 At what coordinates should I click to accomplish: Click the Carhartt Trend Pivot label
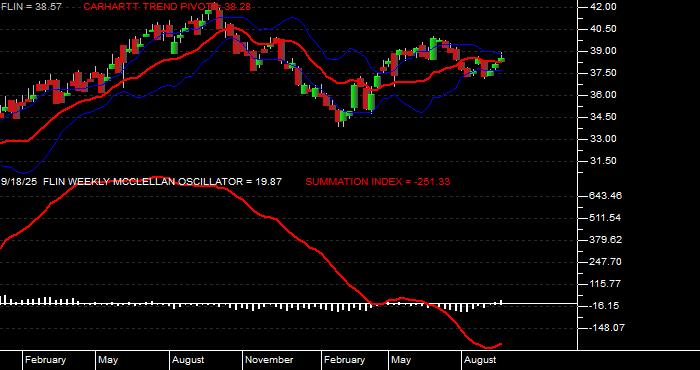click(x=167, y=7)
